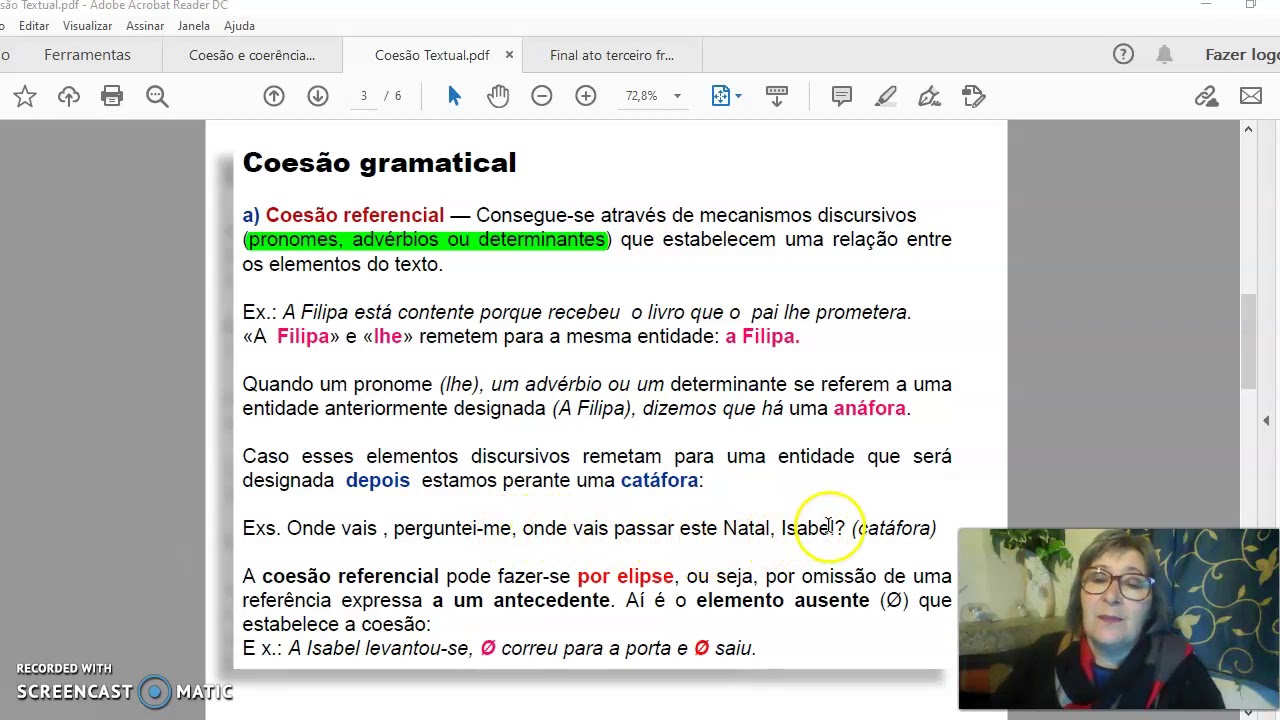This screenshot has width=1280, height=720.
Task: Open the sign document pen tool
Action: click(930, 96)
